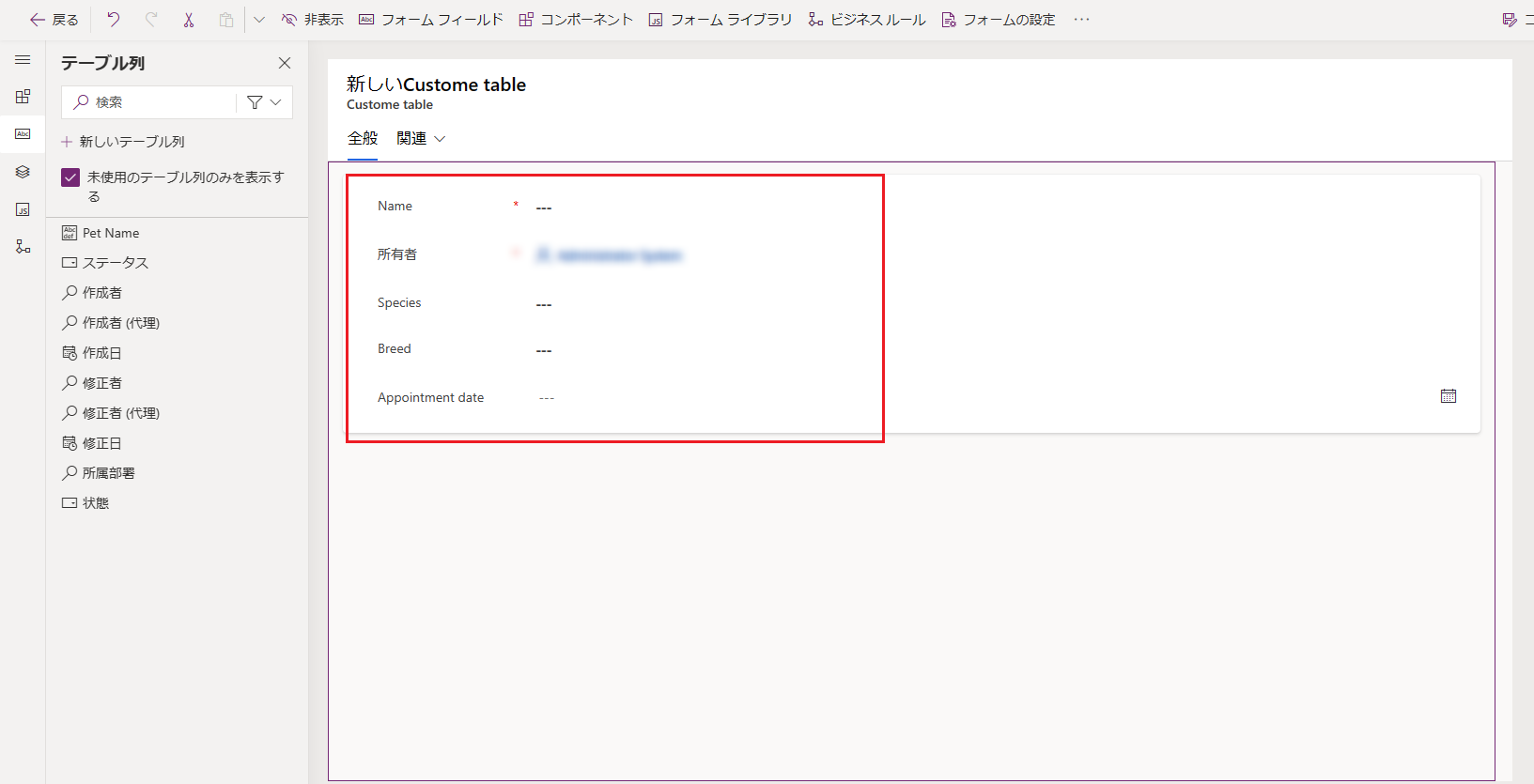Toggle the hamburger navigation menu
Image resolution: width=1534 pixels, height=784 pixels.
point(23,60)
